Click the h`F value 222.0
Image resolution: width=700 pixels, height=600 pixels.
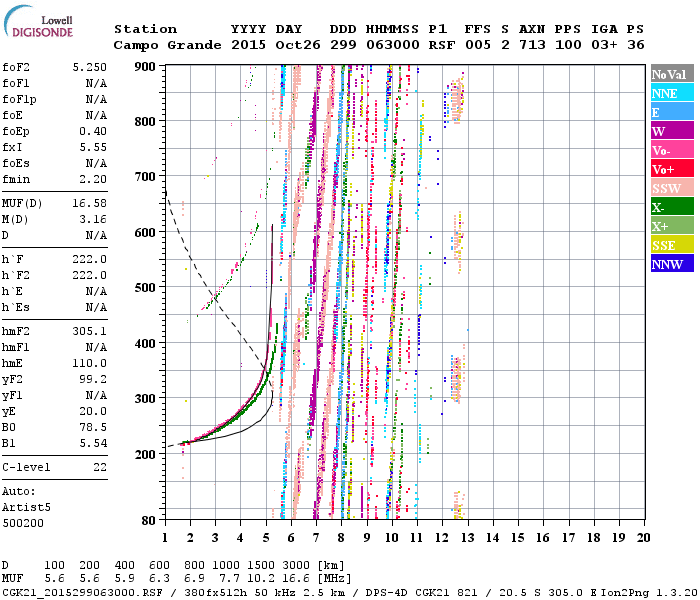coord(90,259)
